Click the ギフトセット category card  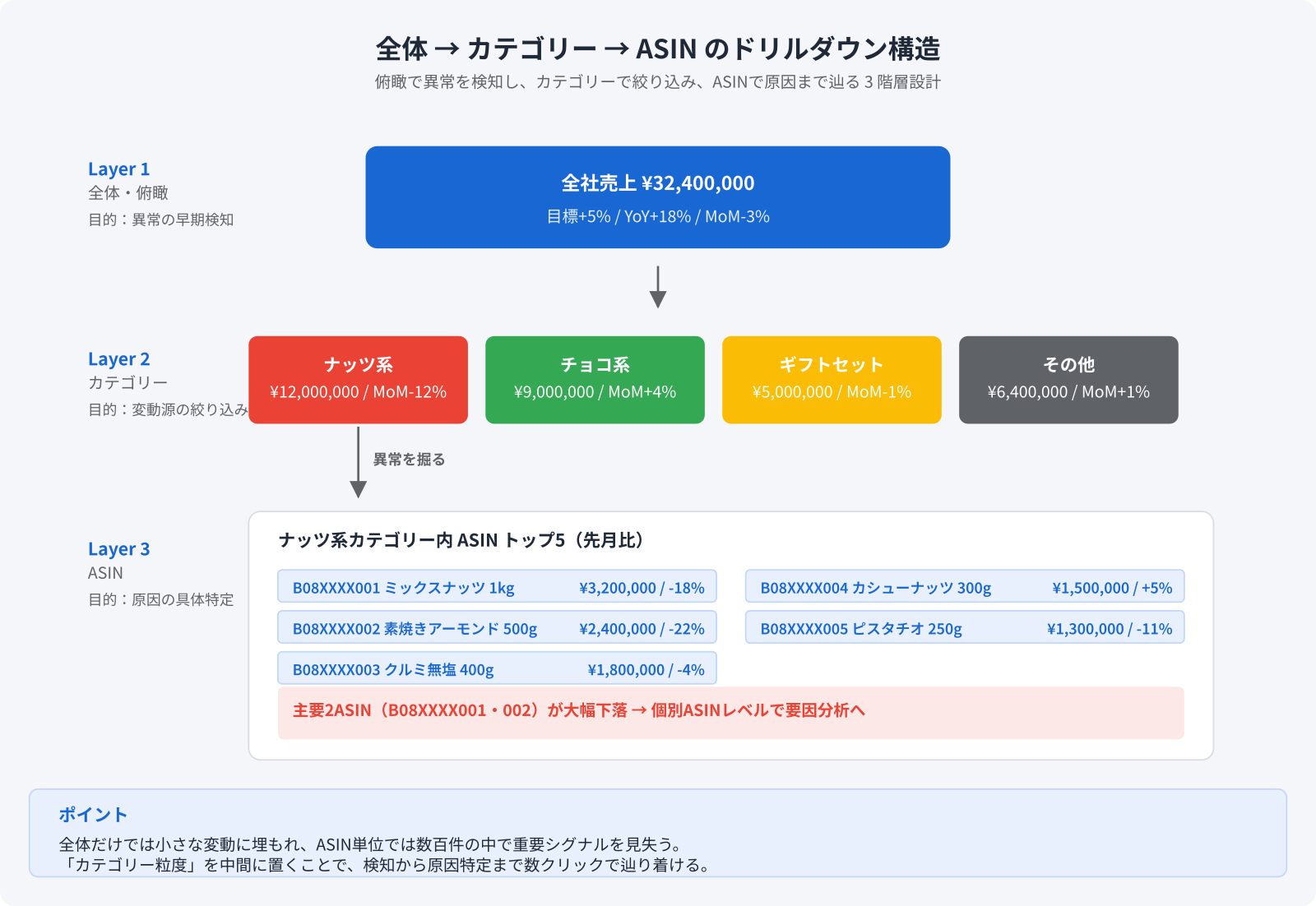831,379
